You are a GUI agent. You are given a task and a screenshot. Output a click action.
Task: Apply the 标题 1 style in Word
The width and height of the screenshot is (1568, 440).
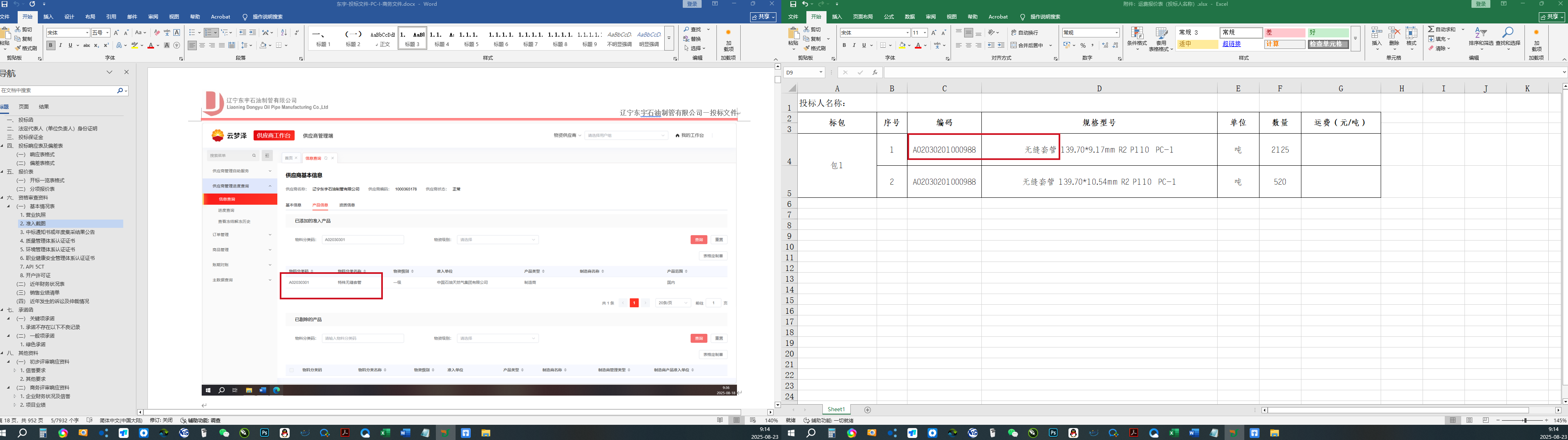[324, 38]
